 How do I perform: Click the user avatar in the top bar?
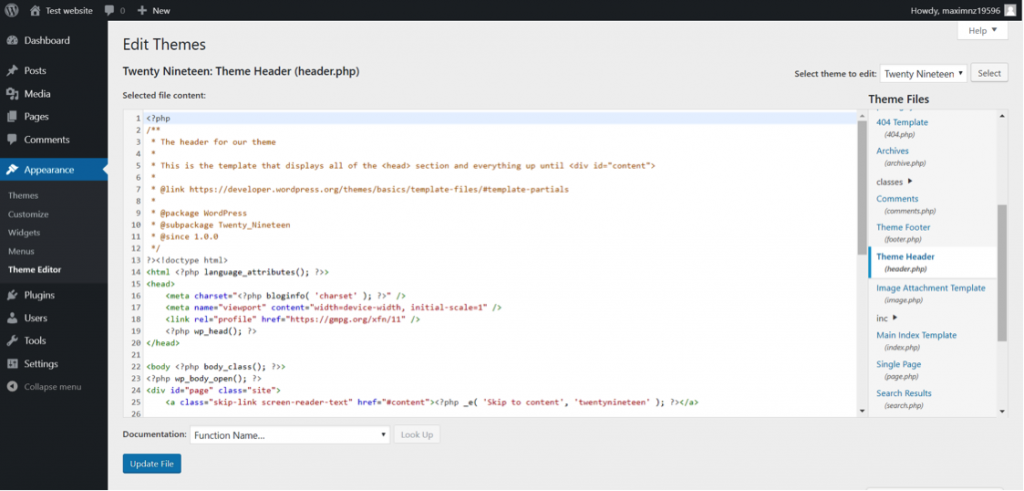click(1010, 10)
